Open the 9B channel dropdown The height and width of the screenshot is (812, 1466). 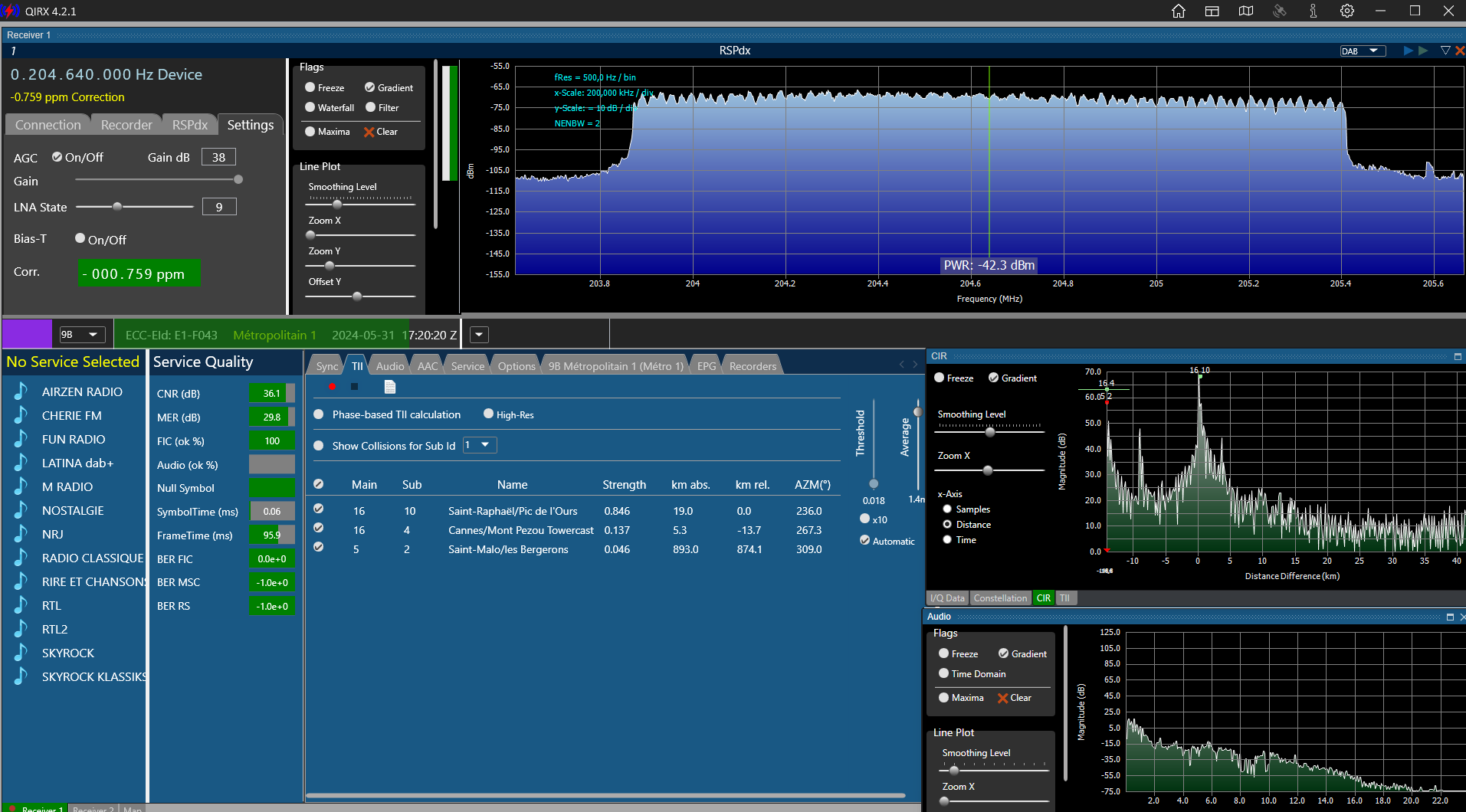pyautogui.click(x=83, y=335)
